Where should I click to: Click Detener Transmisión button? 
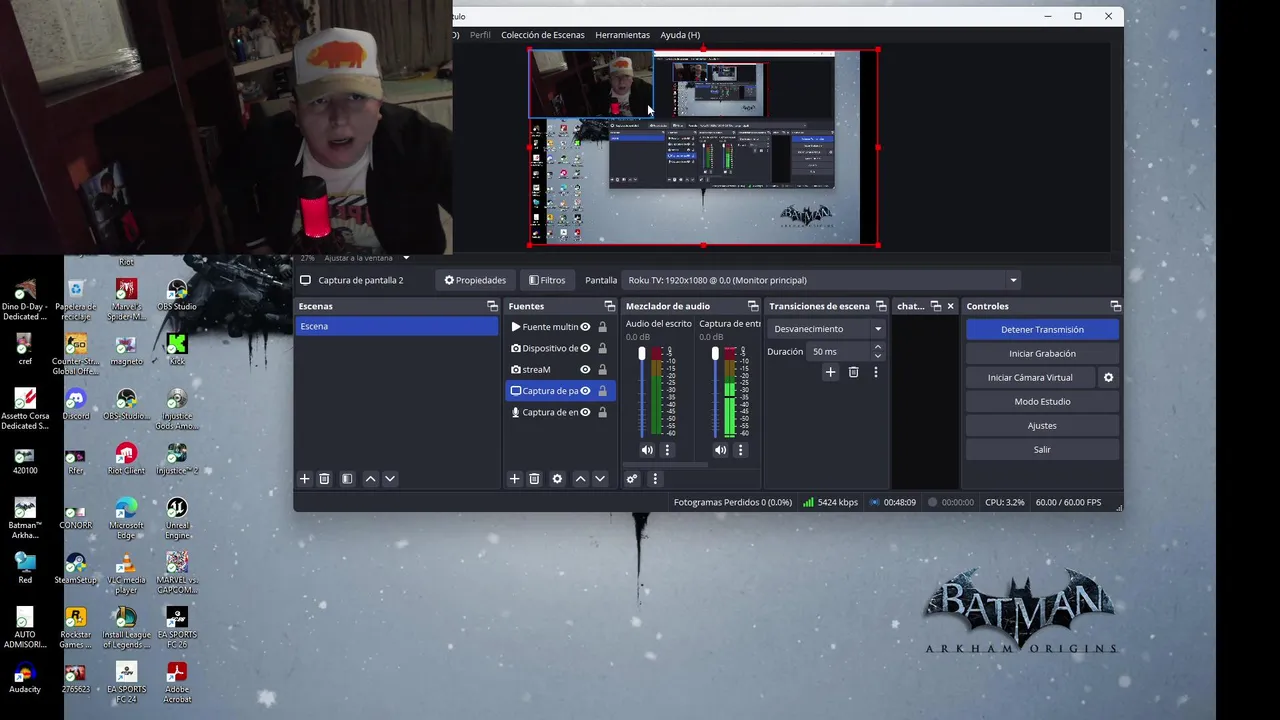[1042, 329]
